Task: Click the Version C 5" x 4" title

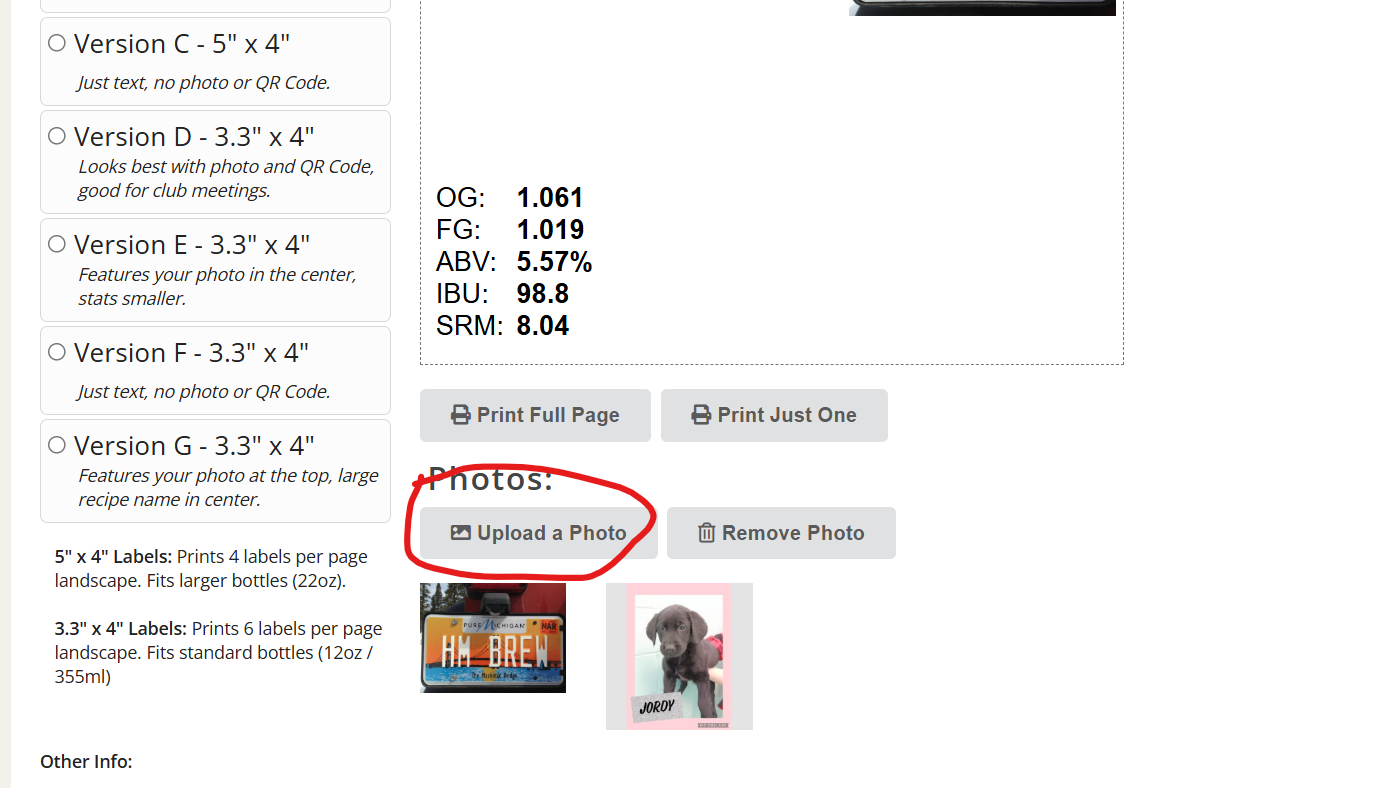Action: coord(182,44)
